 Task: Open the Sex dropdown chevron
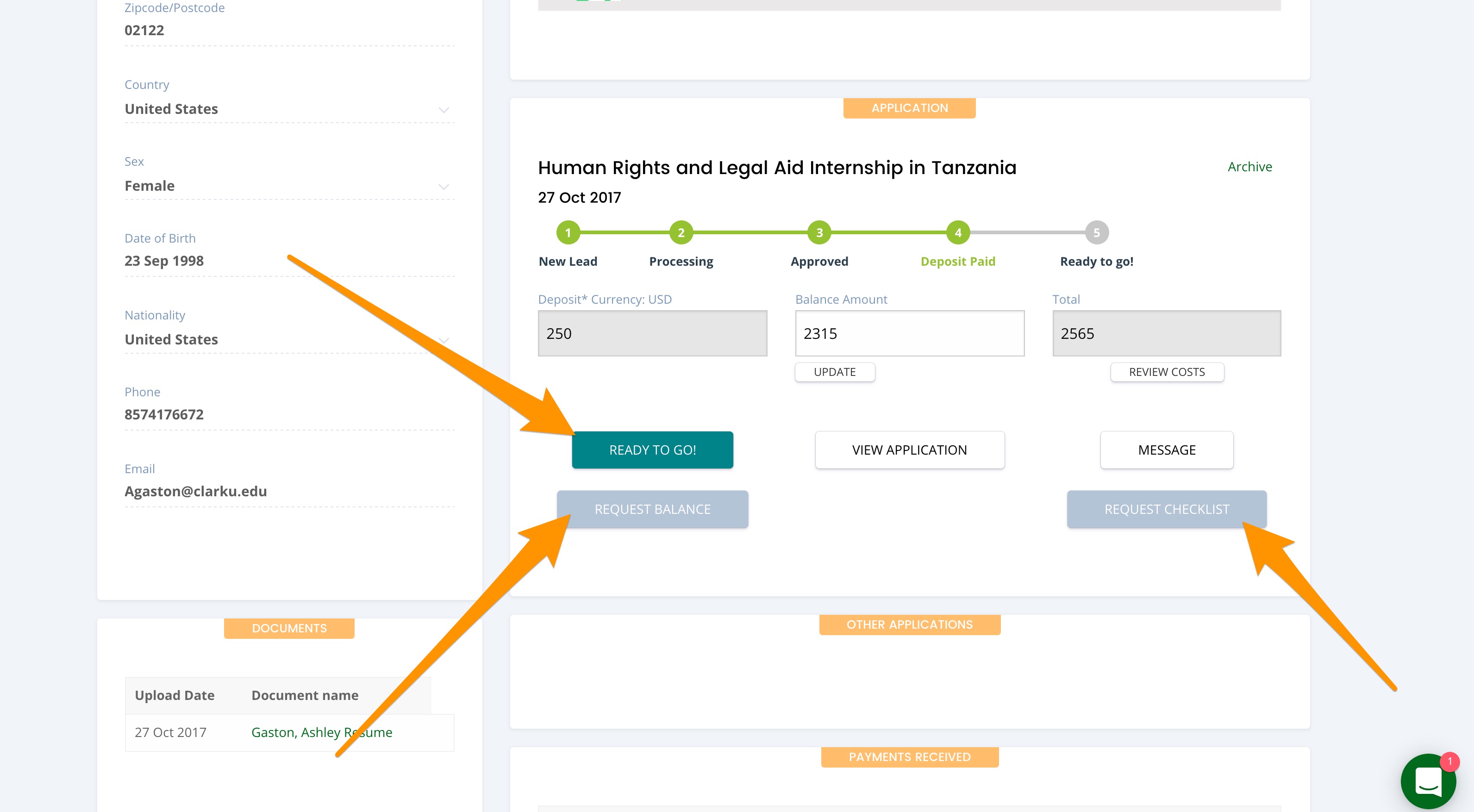pyautogui.click(x=443, y=187)
